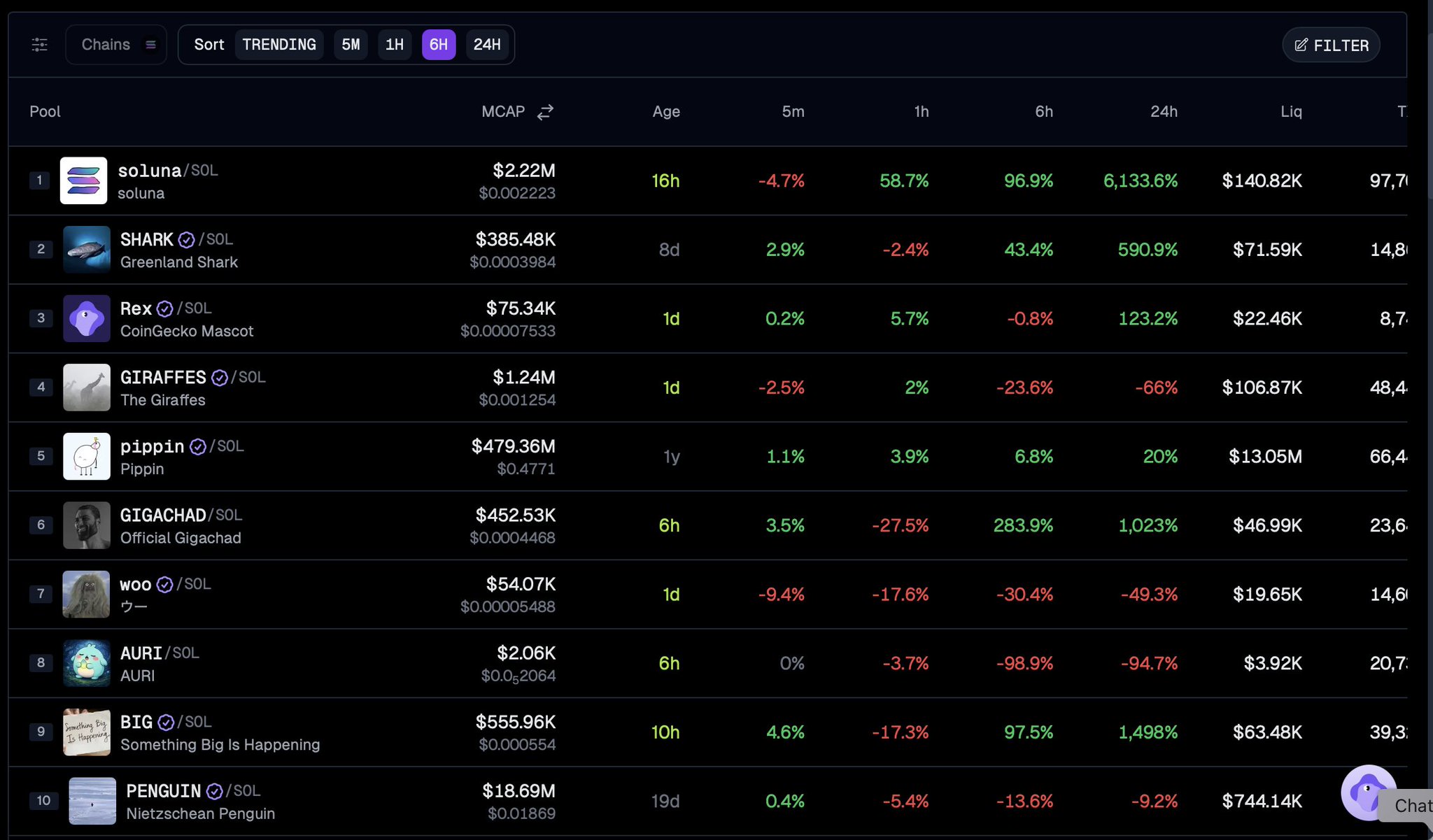Switch to the 1H time interval
Screen dimensions: 1433x840
394,45
